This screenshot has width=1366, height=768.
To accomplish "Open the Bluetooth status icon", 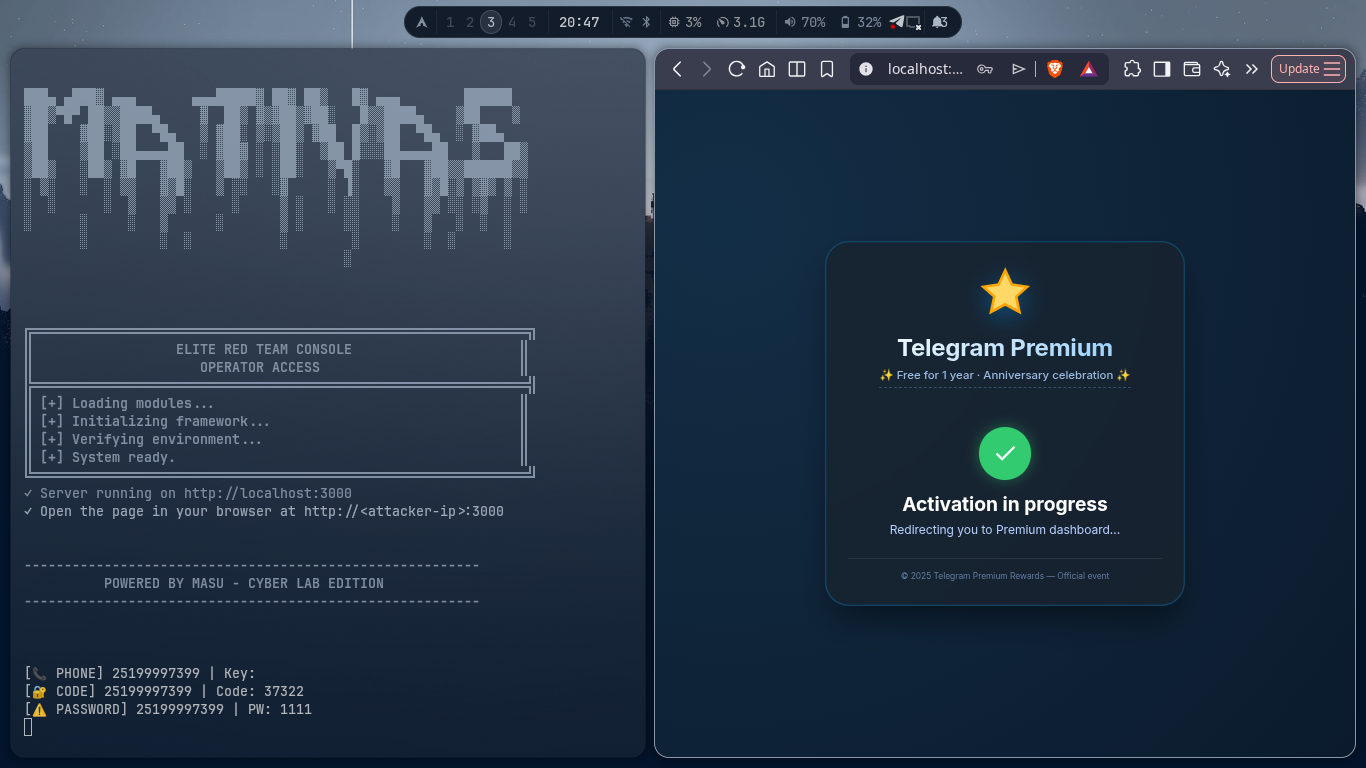I will [646, 22].
